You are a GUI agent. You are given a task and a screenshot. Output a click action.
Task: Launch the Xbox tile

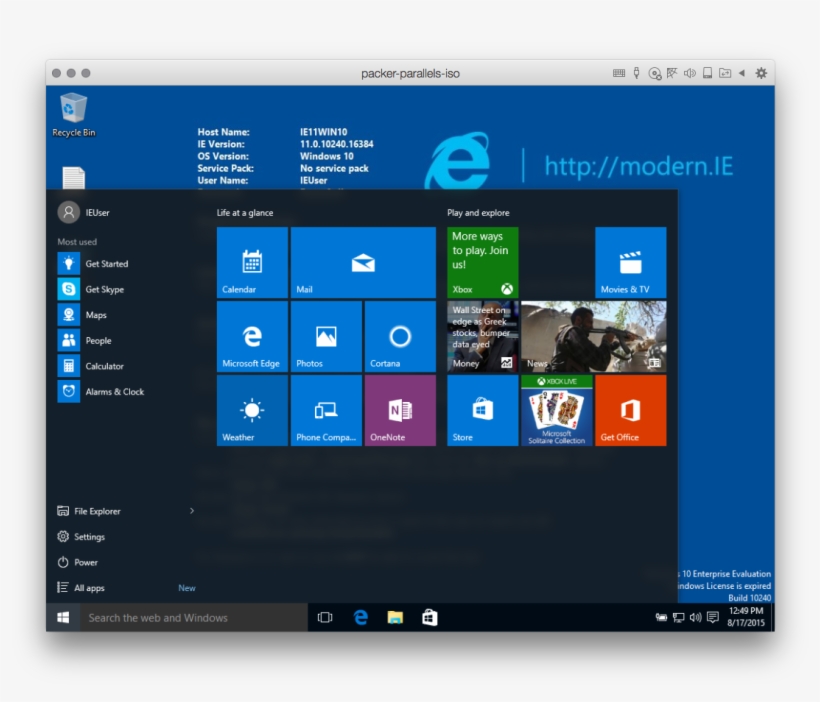point(481,260)
